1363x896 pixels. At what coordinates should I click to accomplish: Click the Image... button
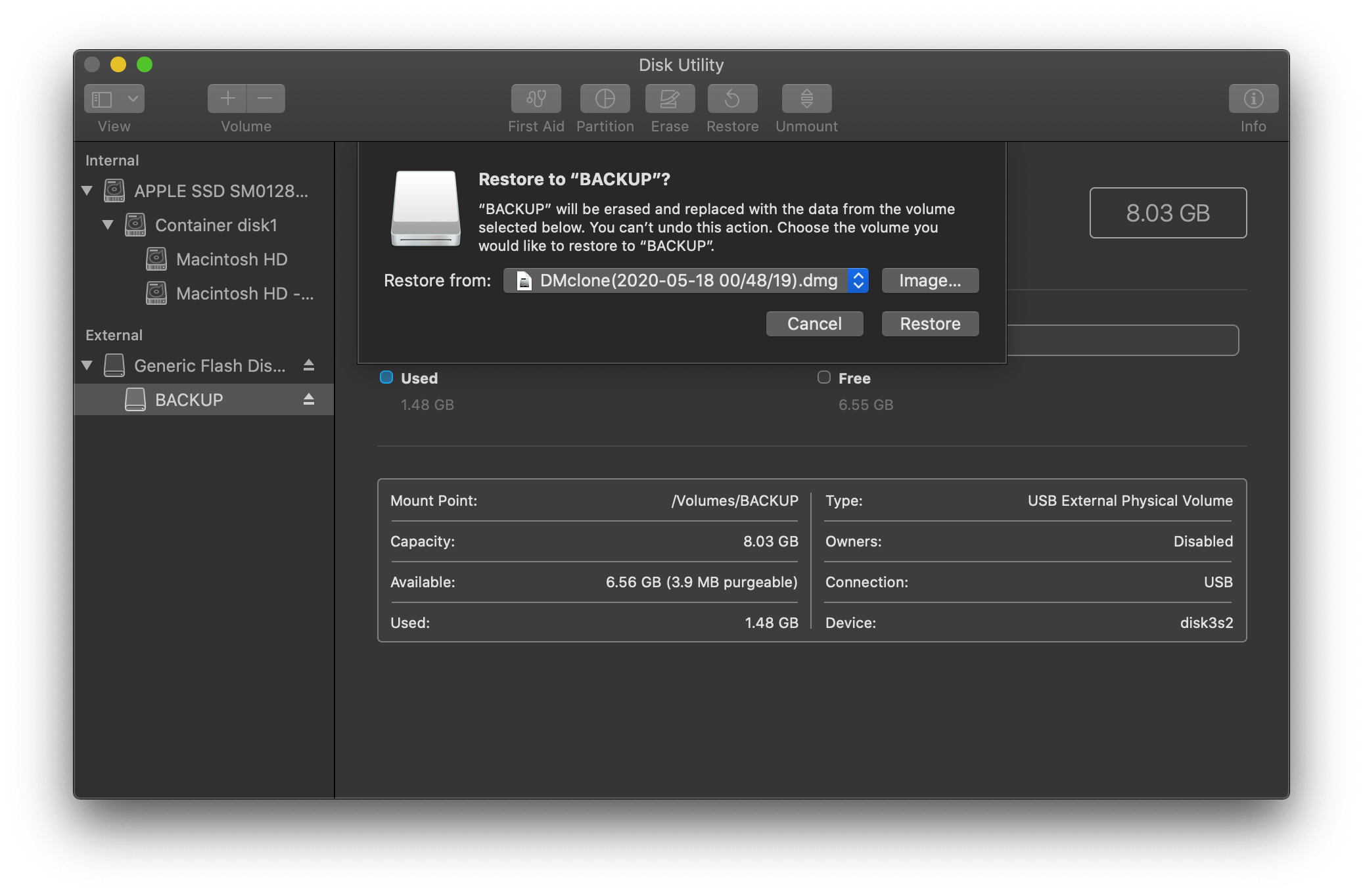[x=930, y=280]
